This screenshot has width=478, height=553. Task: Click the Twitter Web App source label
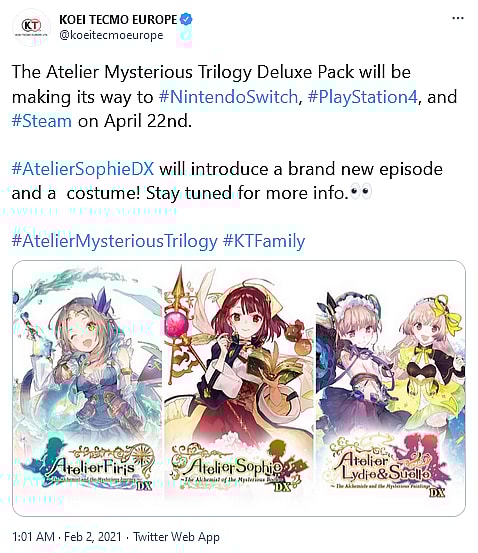click(x=176, y=537)
